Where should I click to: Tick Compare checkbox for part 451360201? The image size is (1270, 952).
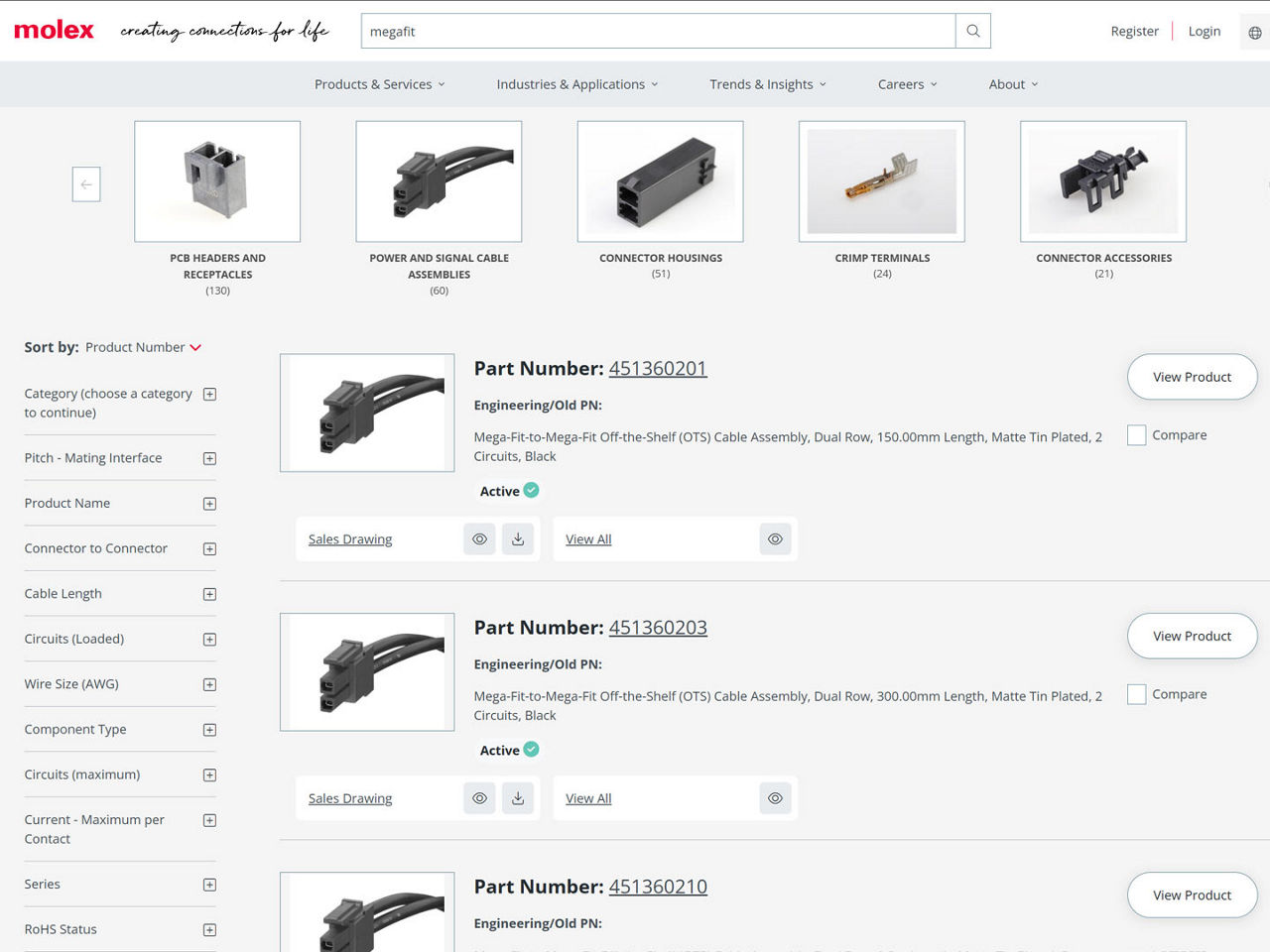pyautogui.click(x=1137, y=435)
